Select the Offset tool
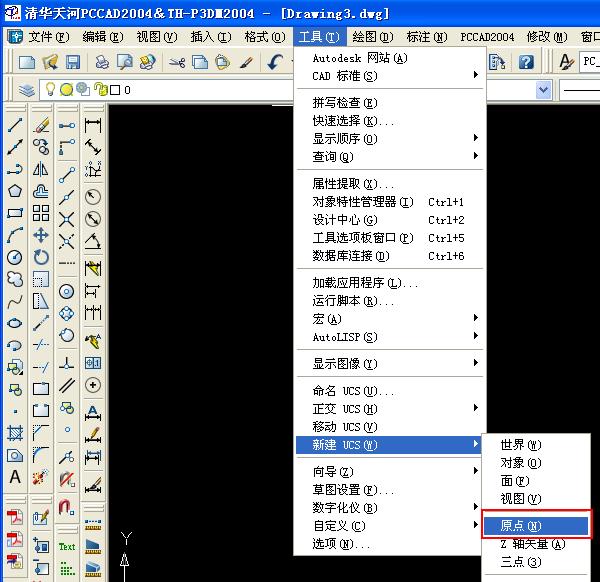 [x=41, y=191]
